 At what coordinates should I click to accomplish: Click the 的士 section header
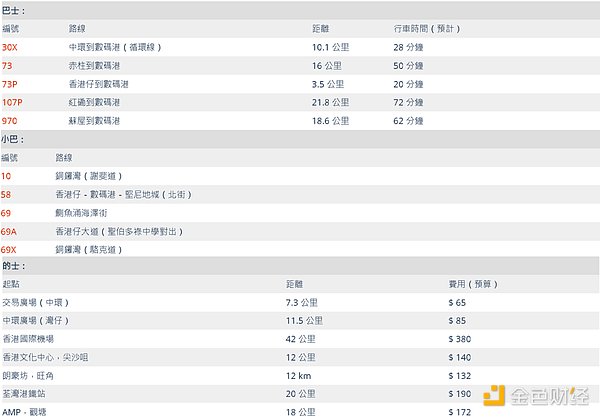(14, 267)
